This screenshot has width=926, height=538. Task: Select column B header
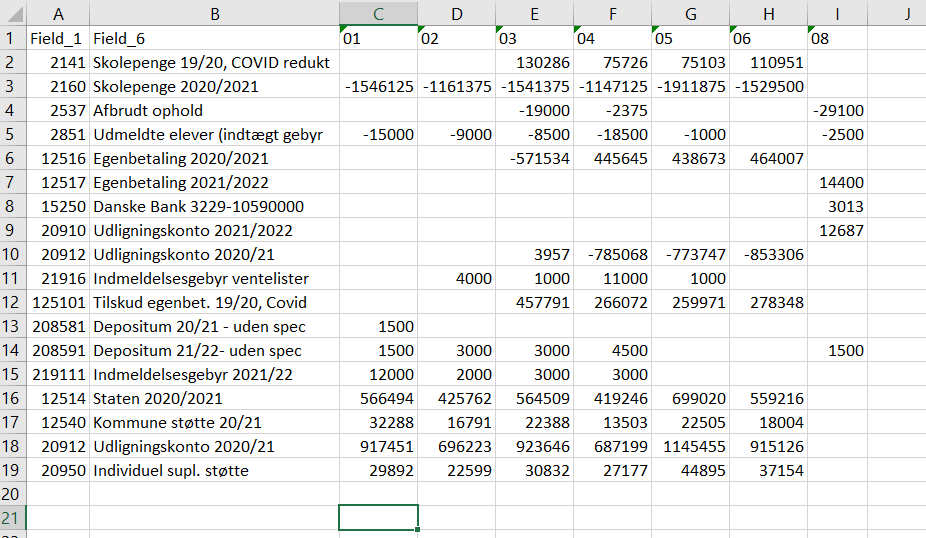coord(214,14)
